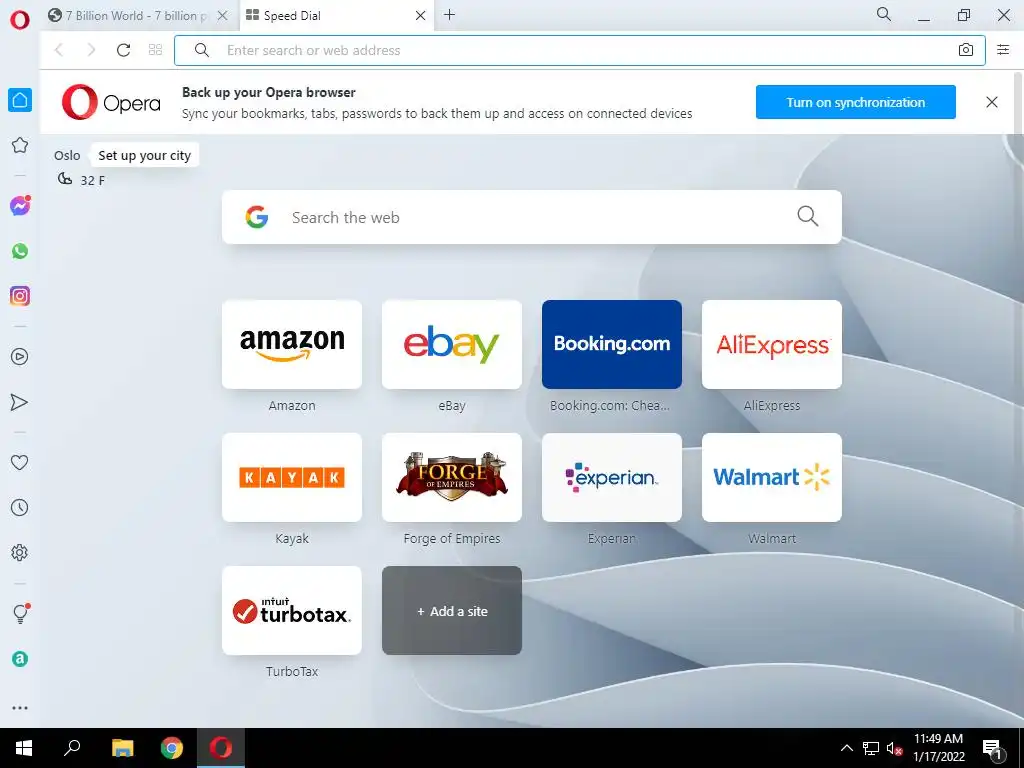Switch to the 7 Billion World tab

click(135, 16)
